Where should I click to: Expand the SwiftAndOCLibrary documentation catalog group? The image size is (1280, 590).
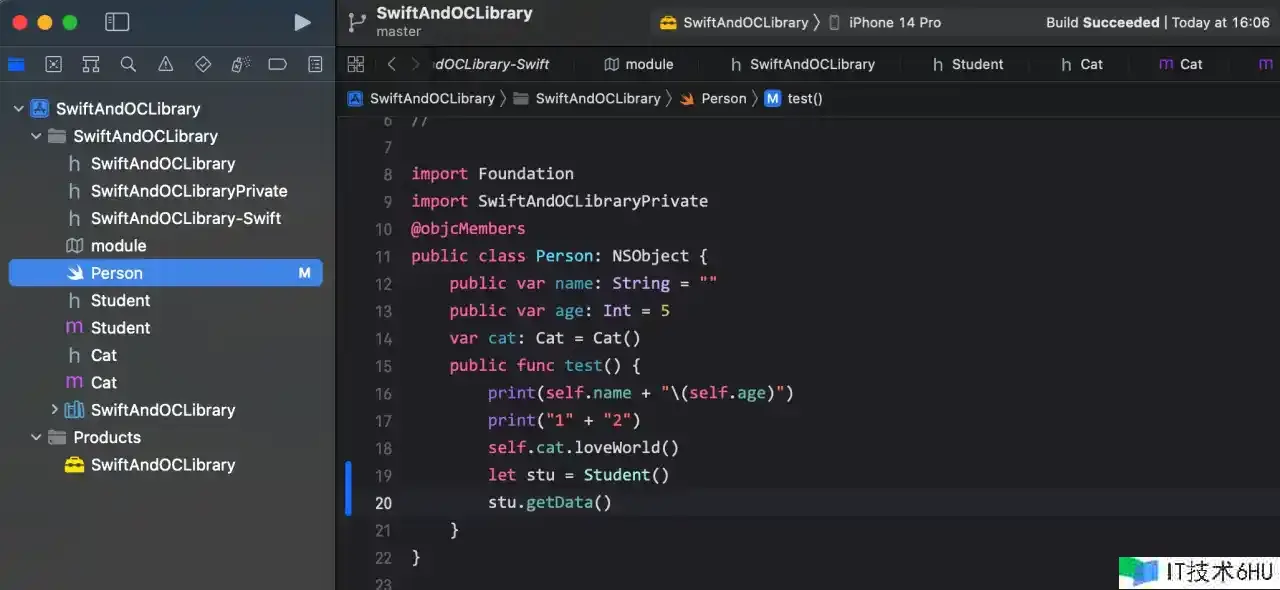click(55, 410)
